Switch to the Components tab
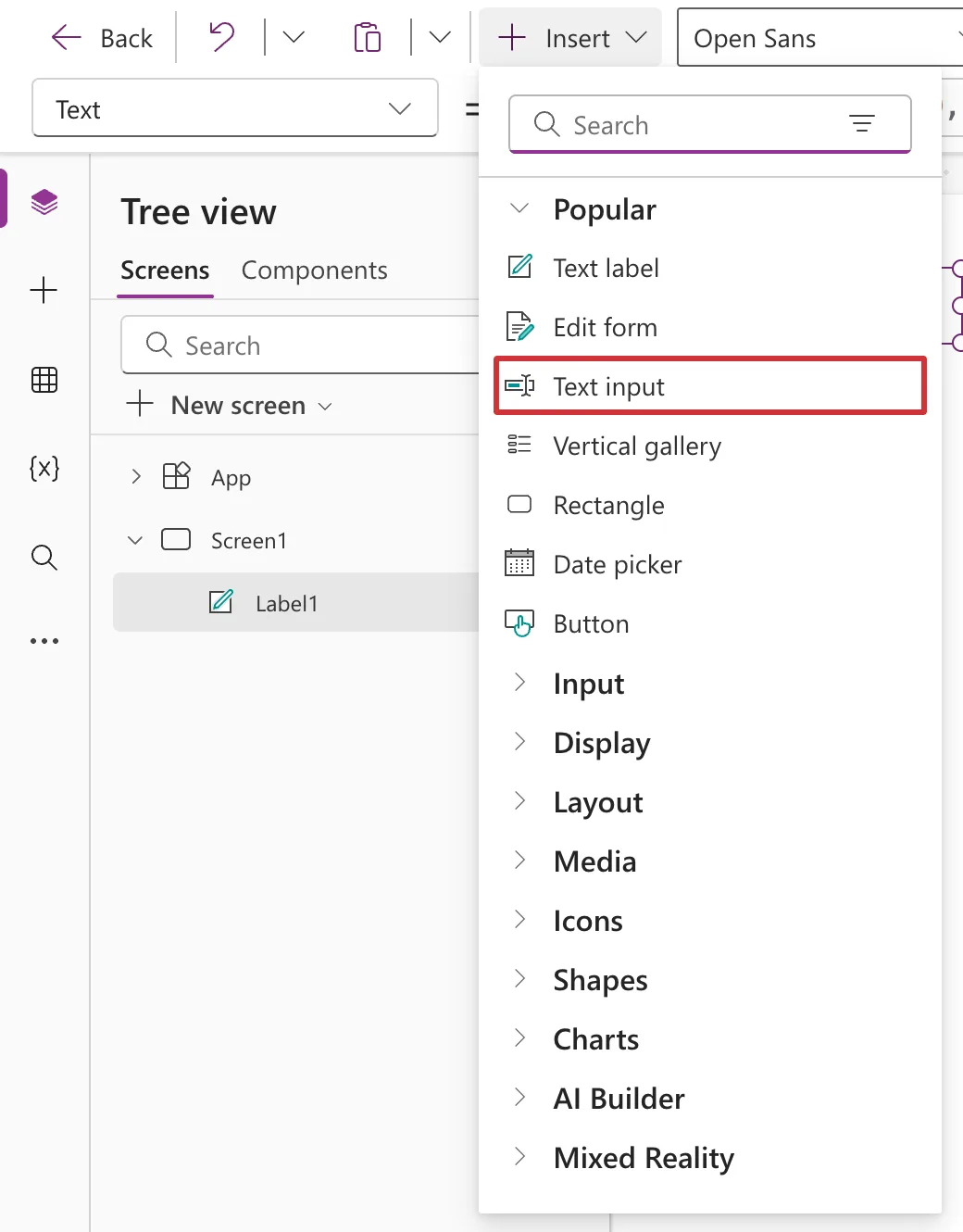 [x=315, y=270]
